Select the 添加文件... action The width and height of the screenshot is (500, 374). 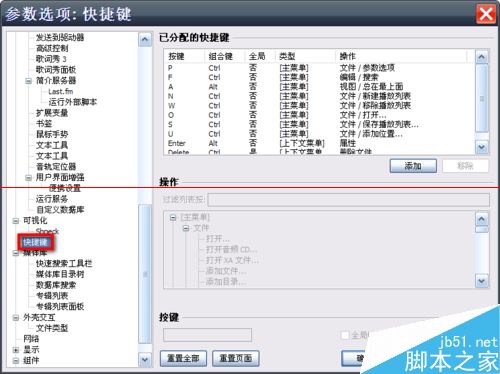[226, 271]
